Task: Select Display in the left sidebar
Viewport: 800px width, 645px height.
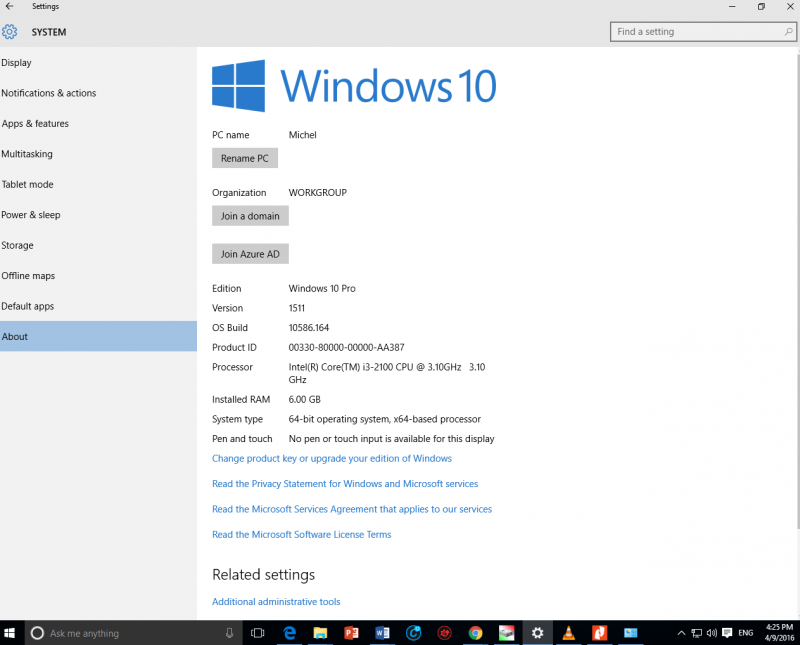Action: (17, 63)
